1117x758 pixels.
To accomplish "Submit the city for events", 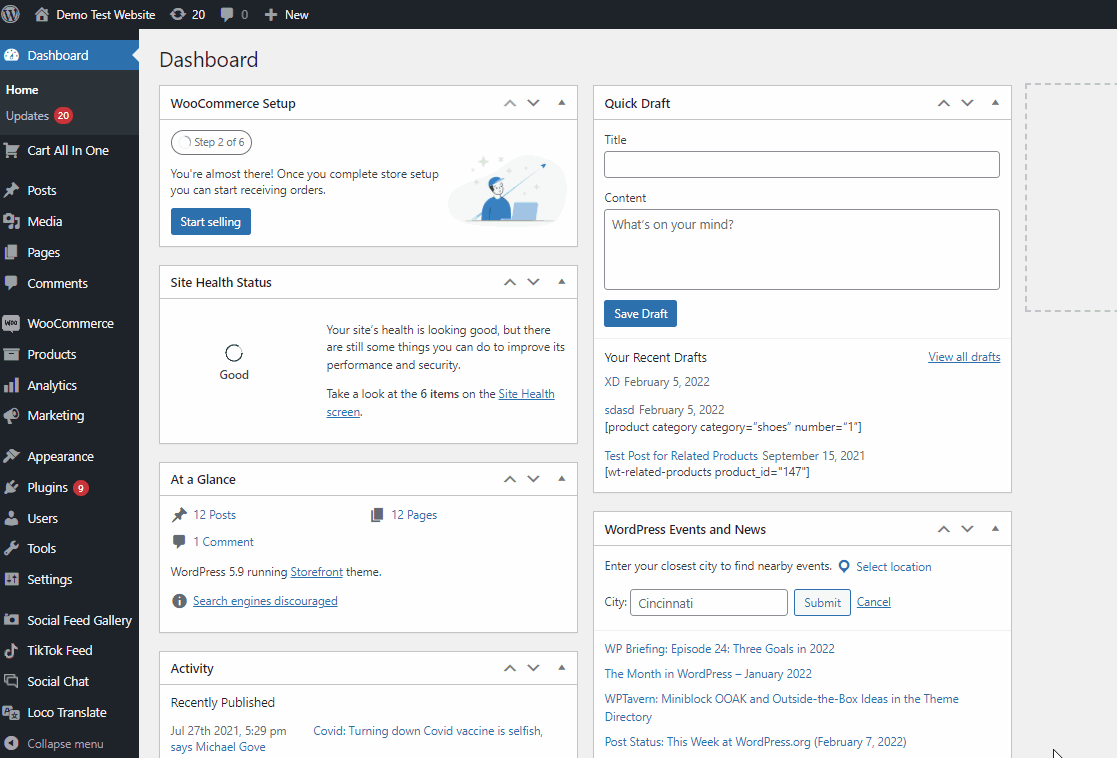I will pos(822,603).
